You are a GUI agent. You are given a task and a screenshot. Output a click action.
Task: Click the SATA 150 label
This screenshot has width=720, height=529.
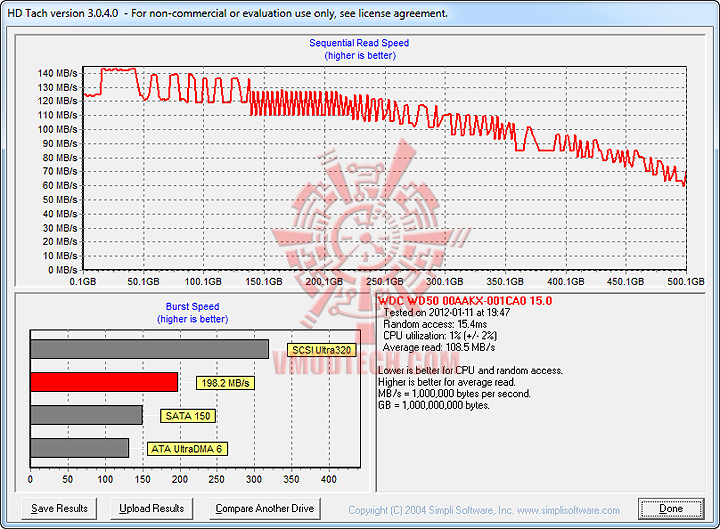188,416
